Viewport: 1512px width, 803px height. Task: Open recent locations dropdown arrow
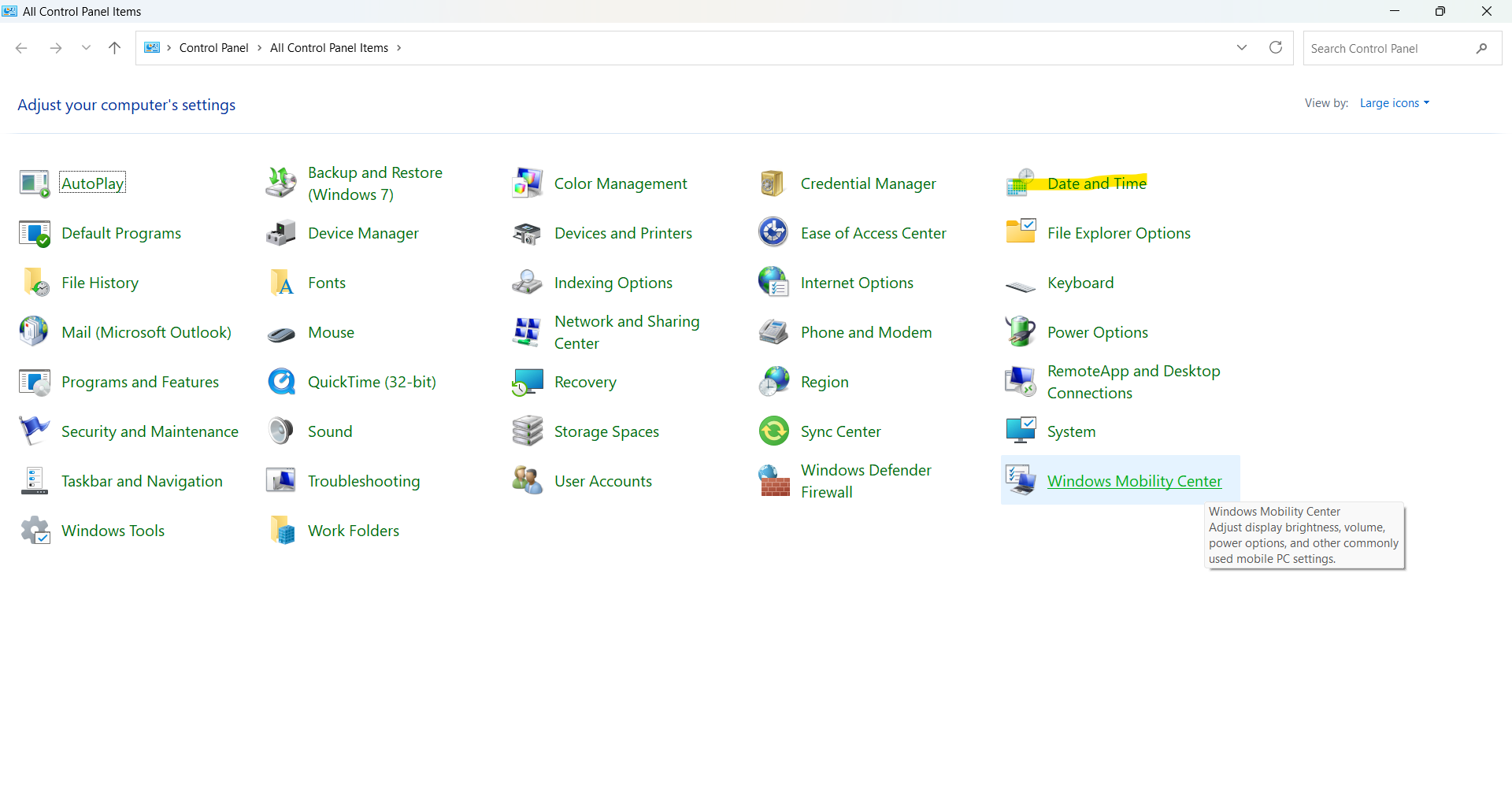click(x=86, y=48)
